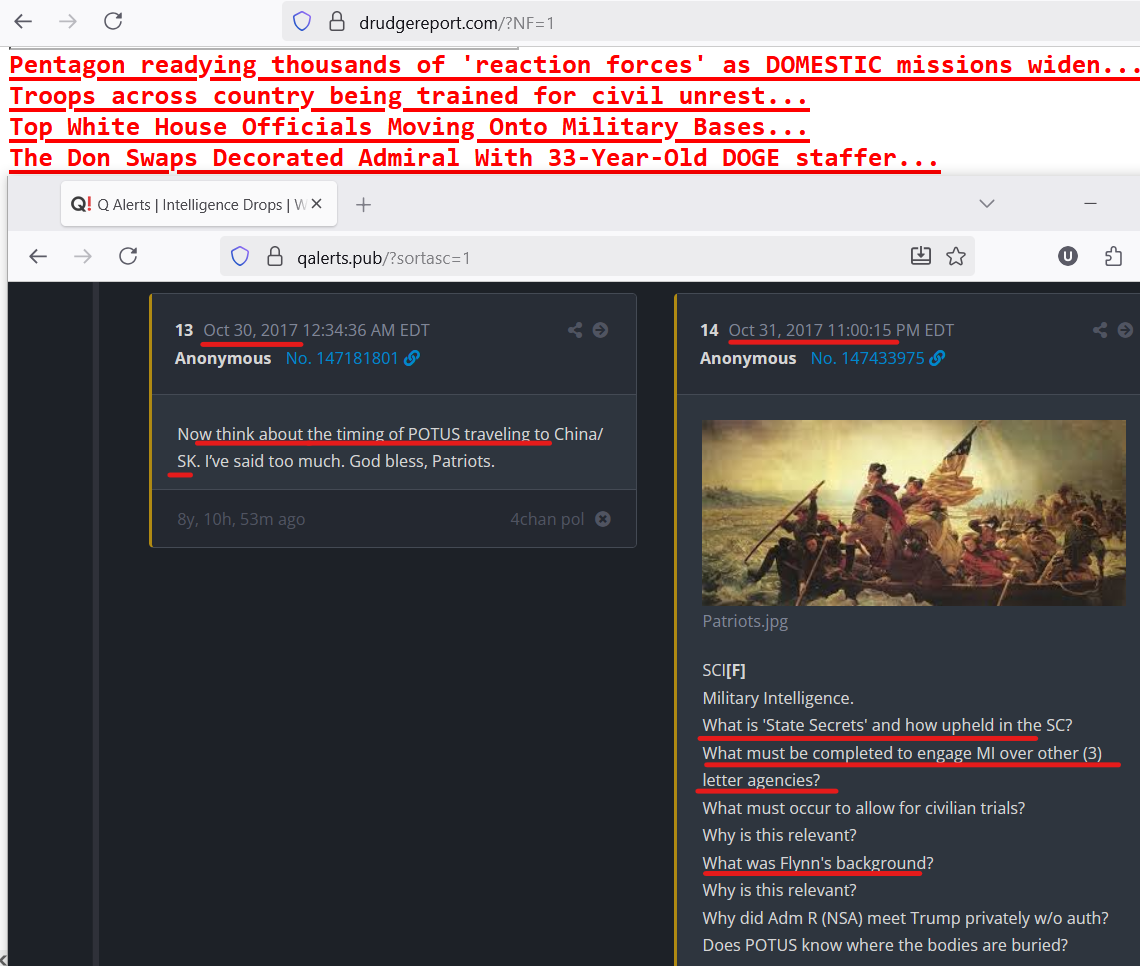
Task: Open post No. 147433975 link
Action: tap(867, 358)
